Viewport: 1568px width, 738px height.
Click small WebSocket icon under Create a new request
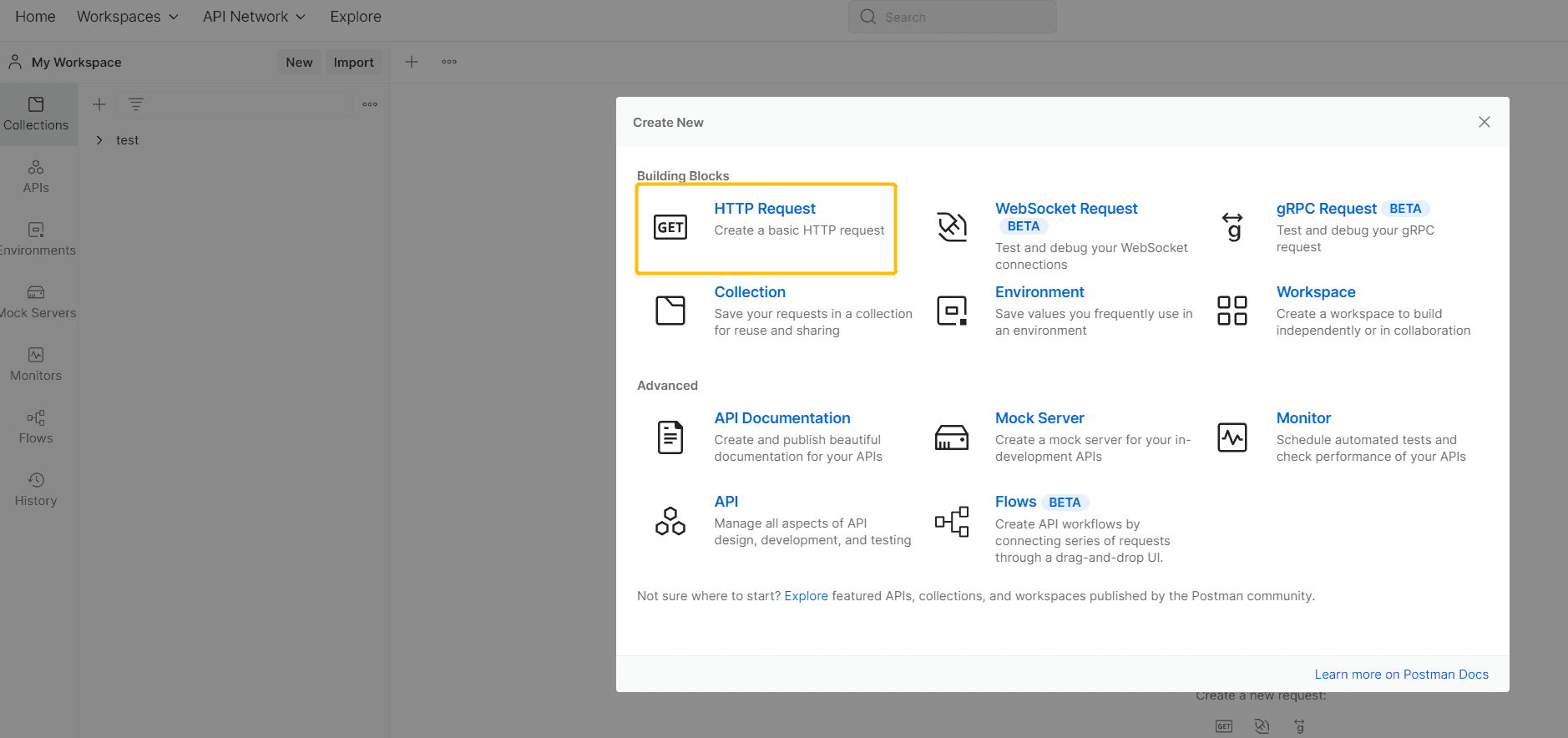click(1262, 726)
